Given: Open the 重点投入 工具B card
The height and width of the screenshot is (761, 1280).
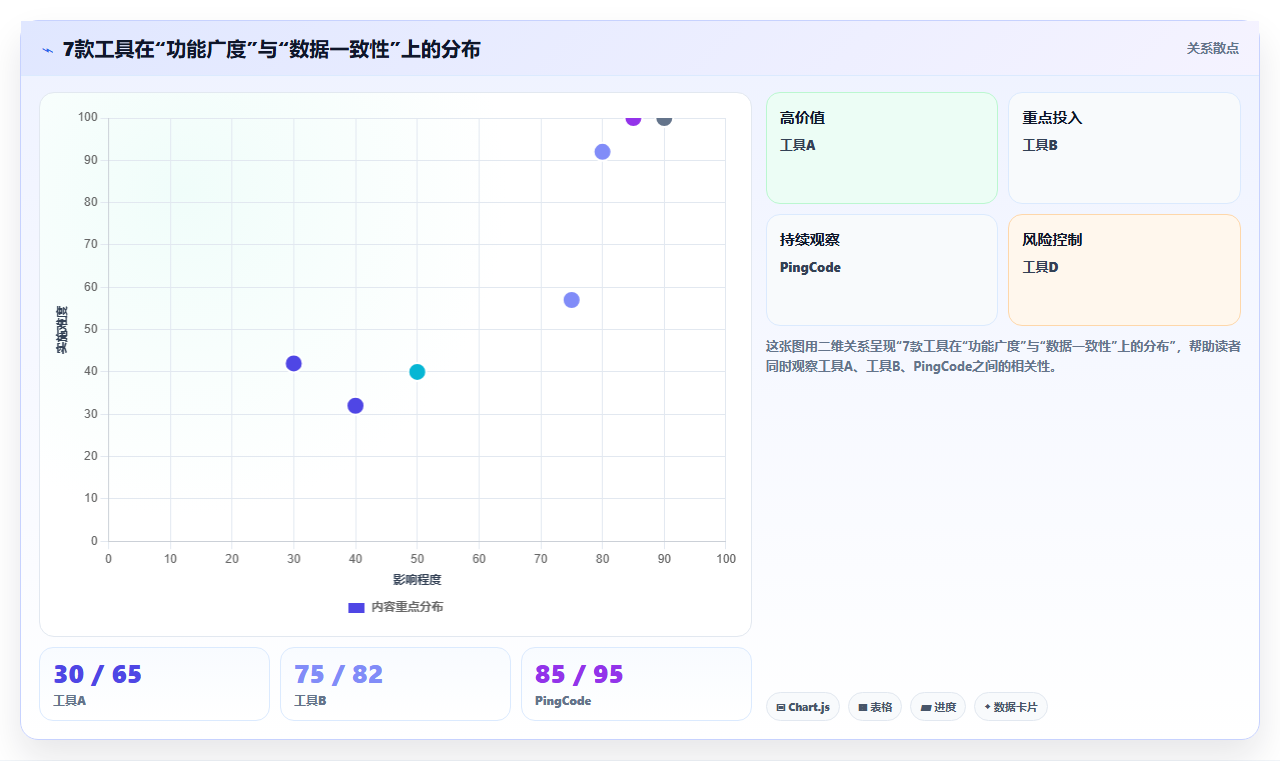Looking at the screenshot, I should [x=1124, y=148].
